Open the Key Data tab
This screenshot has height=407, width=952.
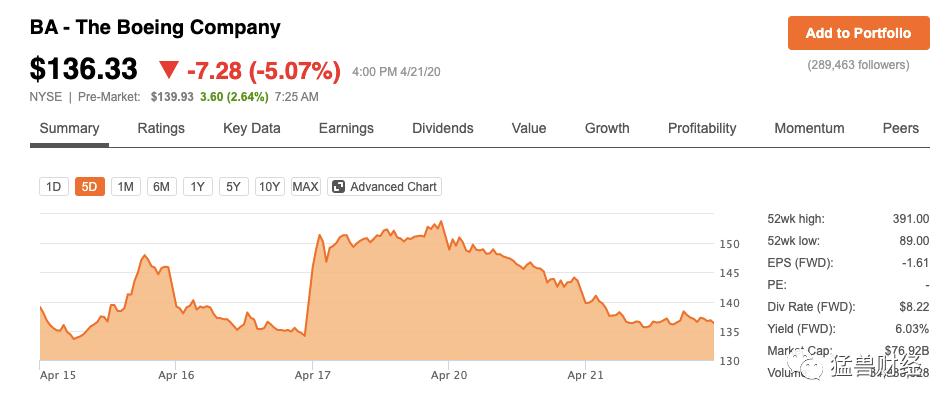[x=252, y=128]
